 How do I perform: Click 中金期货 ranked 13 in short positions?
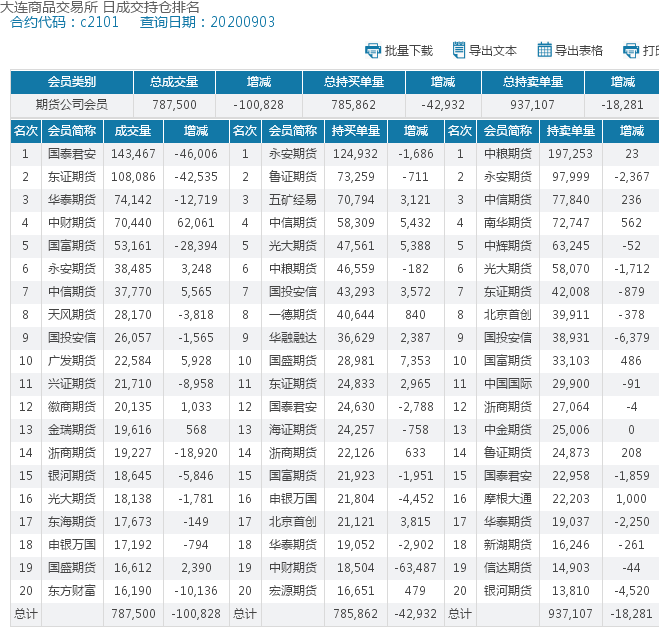pos(508,429)
